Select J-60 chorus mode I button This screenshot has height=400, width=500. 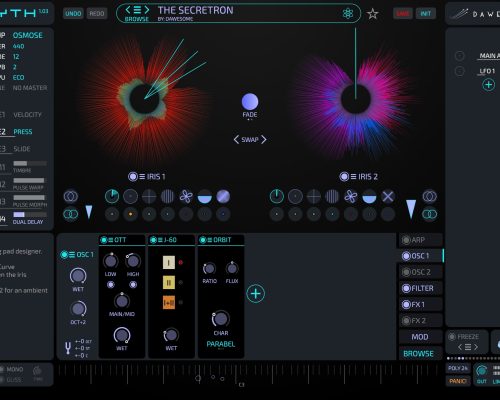[169, 263]
